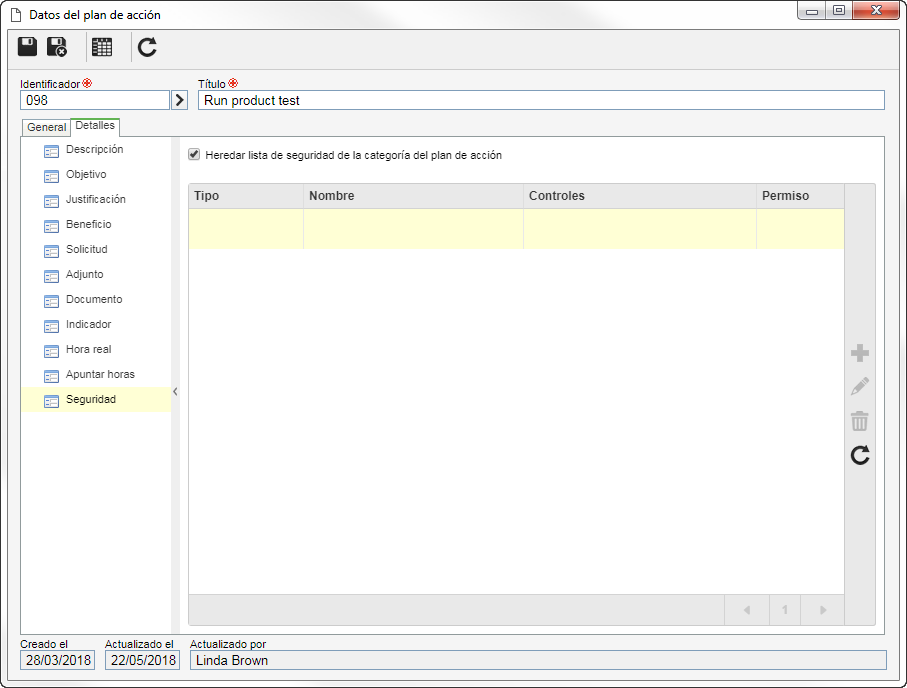Click the Solicitud form icon

(x=51, y=251)
